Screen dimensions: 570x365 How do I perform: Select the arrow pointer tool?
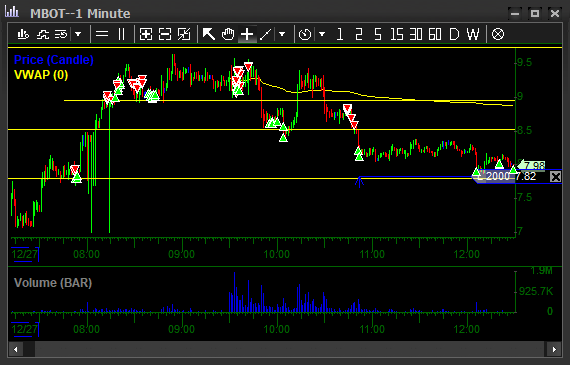pyautogui.click(x=209, y=35)
